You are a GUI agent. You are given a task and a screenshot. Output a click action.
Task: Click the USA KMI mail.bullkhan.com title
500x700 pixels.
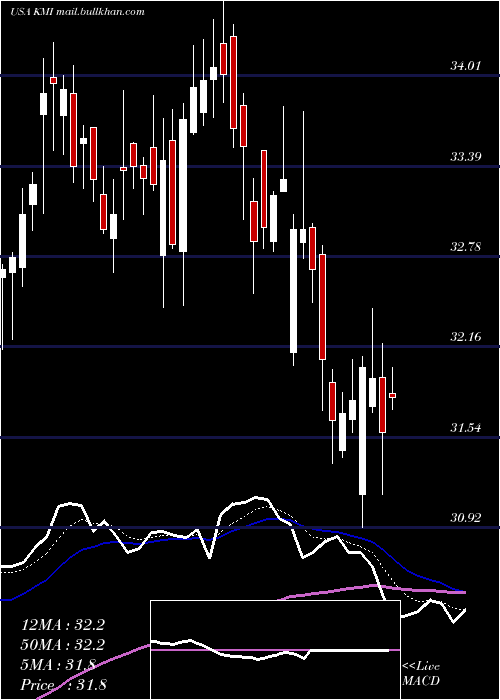pyautogui.click(x=77, y=12)
